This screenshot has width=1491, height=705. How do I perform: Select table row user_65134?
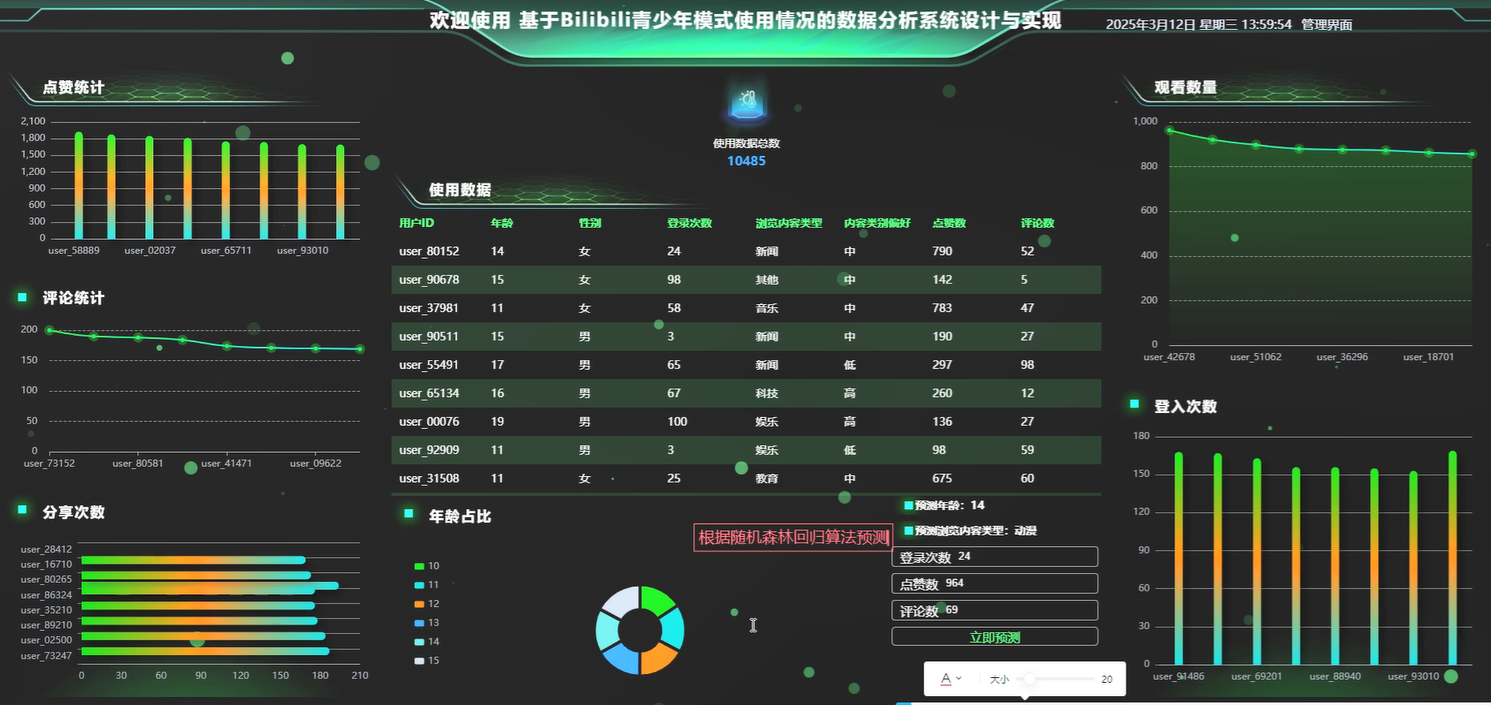pyautogui.click(x=746, y=393)
